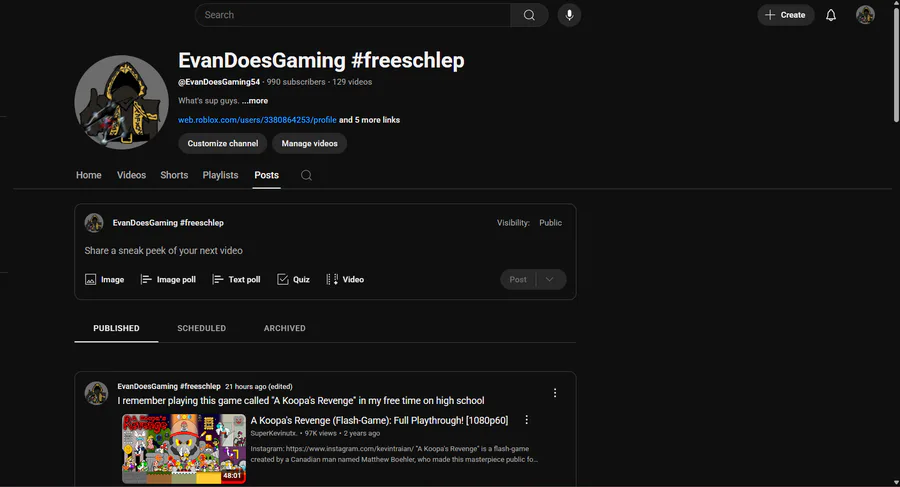
Task: Open the linked video's three-dot menu
Action: (526, 420)
